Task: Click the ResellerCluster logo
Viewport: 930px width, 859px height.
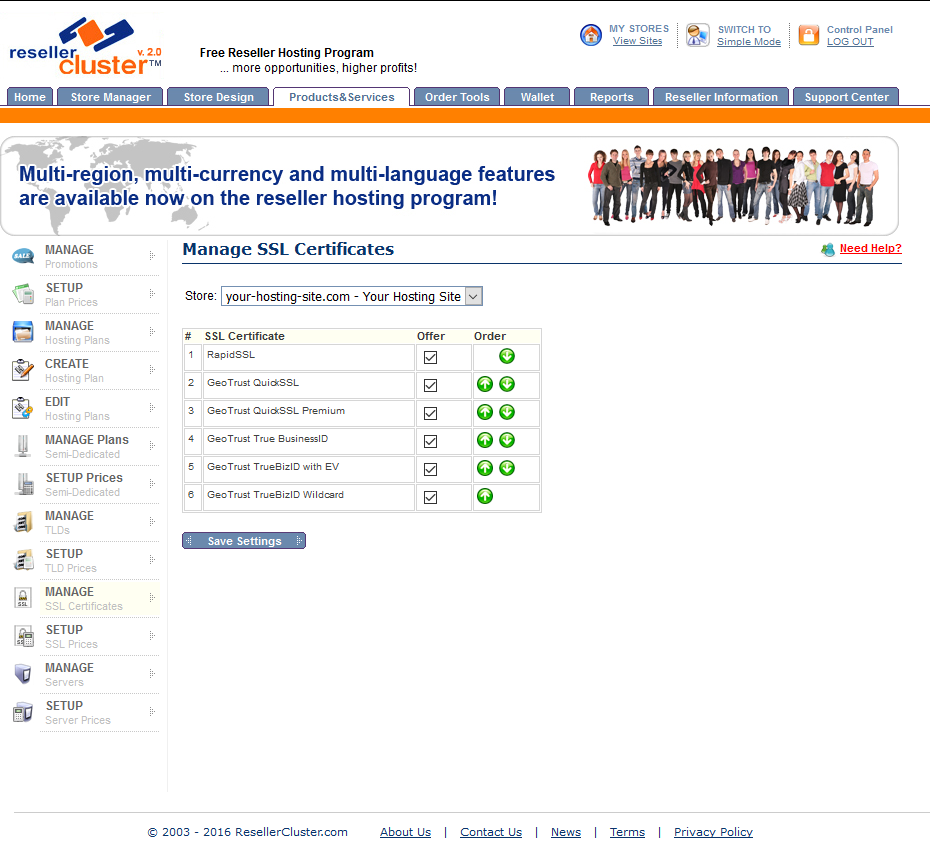Action: coord(85,47)
